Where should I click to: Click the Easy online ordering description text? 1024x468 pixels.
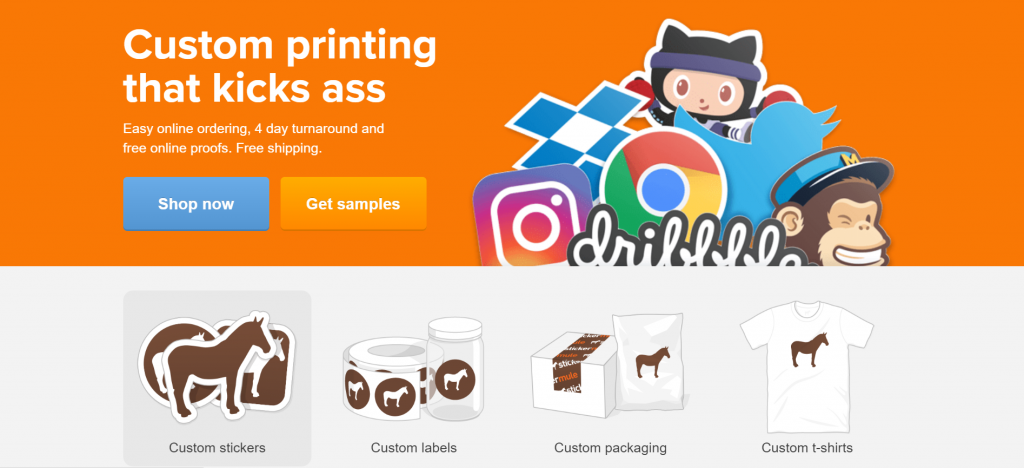tap(253, 138)
